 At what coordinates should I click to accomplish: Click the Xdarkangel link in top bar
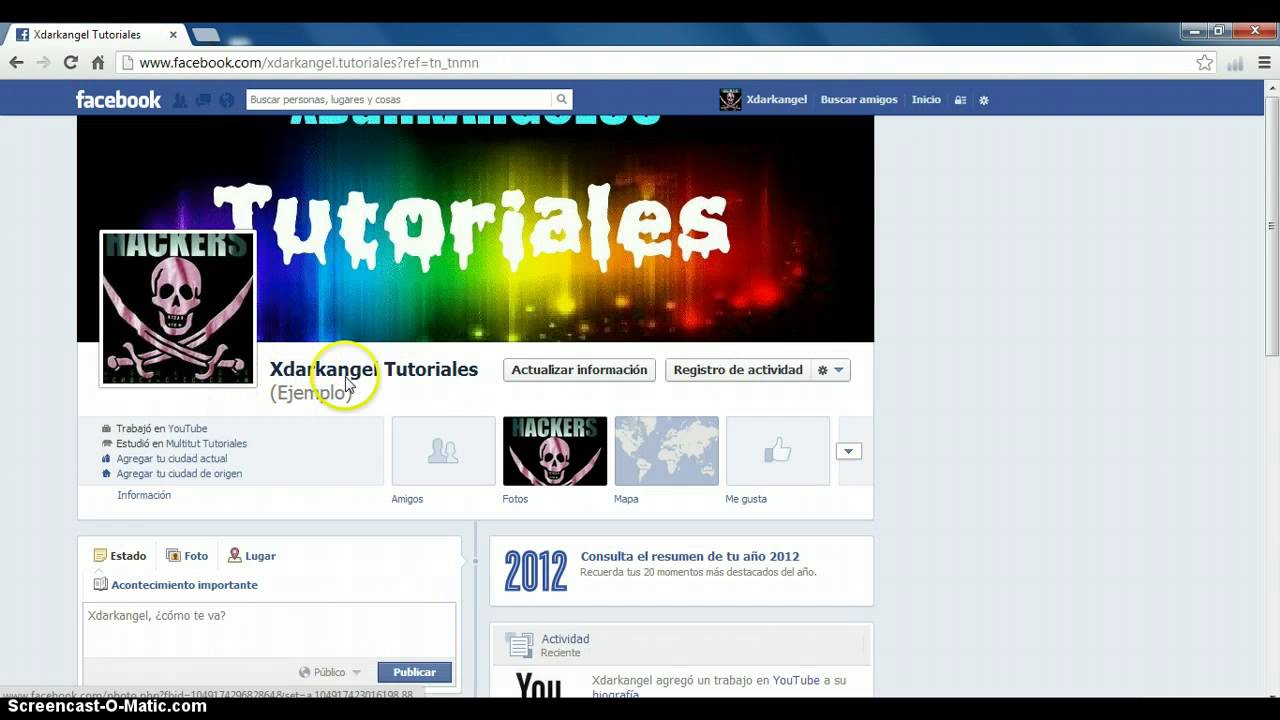[776, 100]
